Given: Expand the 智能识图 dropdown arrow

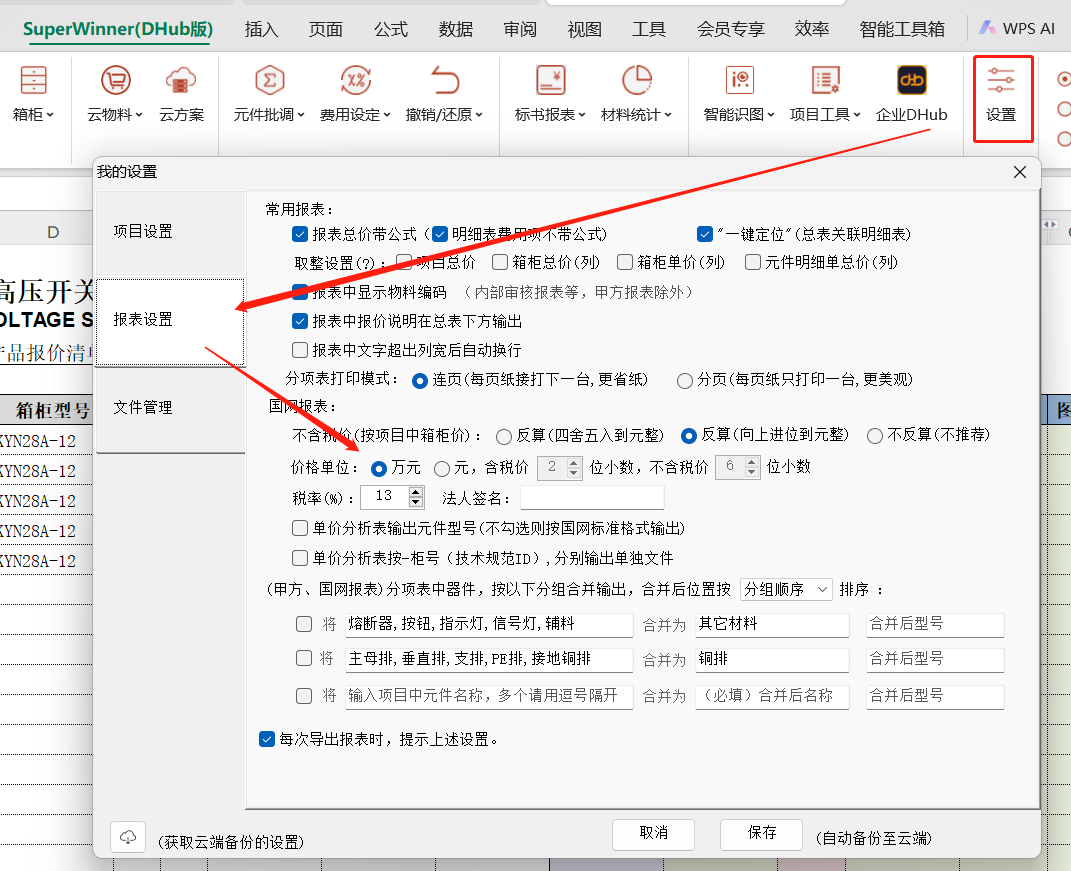Looking at the screenshot, I should click(771, 115).
